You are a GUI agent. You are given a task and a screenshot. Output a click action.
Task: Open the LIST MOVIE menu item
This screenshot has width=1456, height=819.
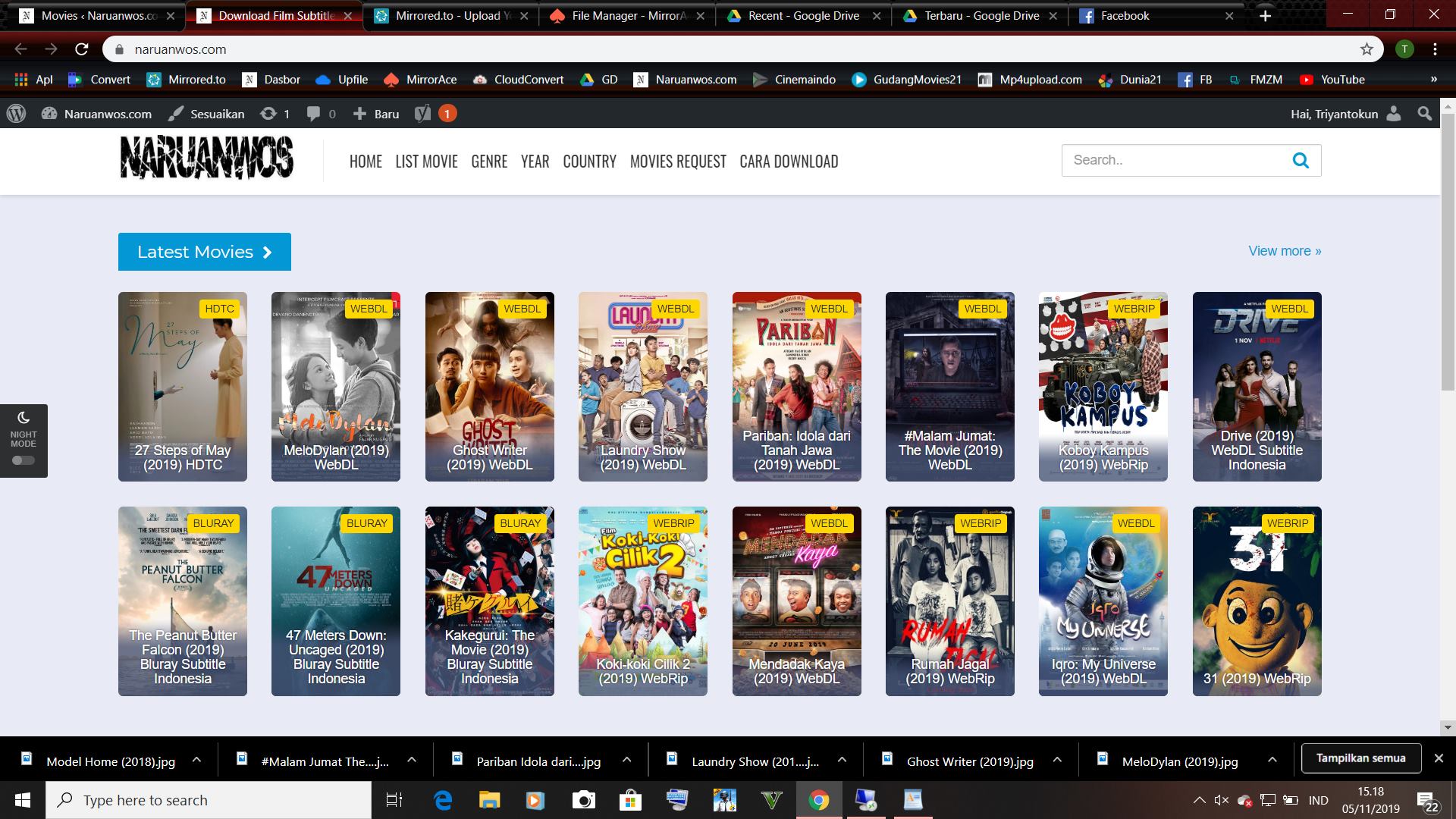coord(426,162)
